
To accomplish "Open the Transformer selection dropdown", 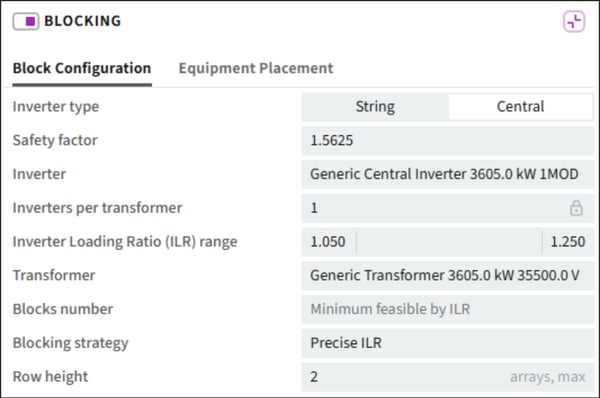I will pos(448,276).
